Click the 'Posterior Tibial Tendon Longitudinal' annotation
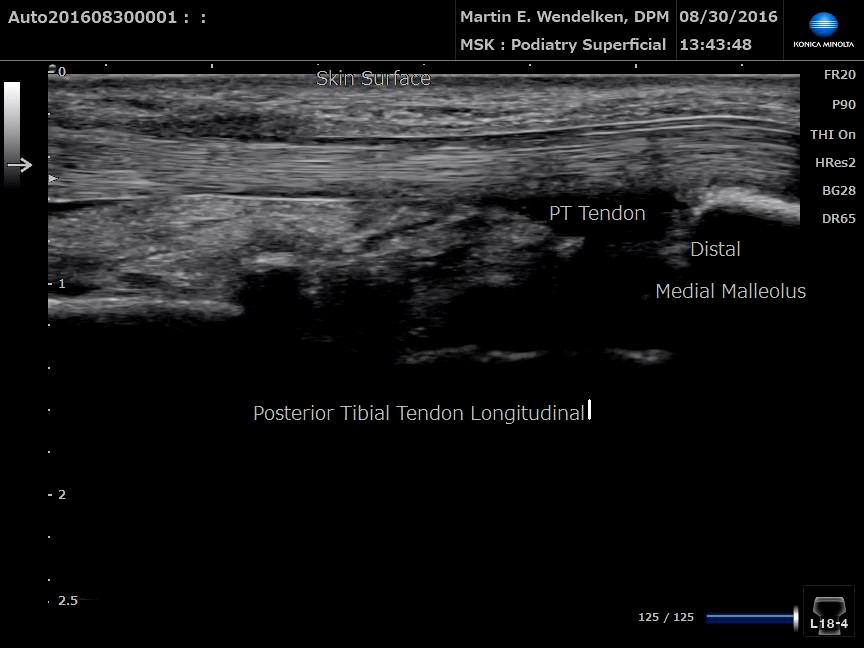The width and height of the screenshot is (864, 648). [x=418, y=413]
